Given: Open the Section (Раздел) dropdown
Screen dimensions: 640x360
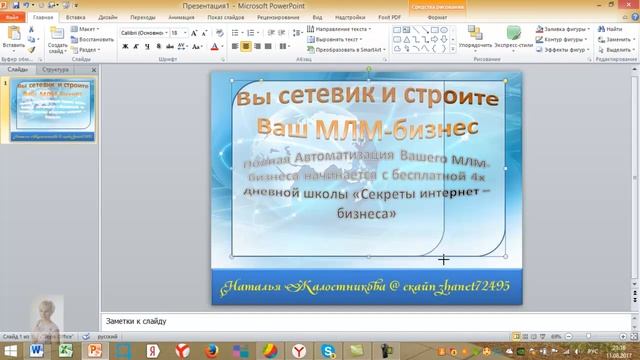Looking at the screenshot, I should pyautogui.click(x=86, y=50).
